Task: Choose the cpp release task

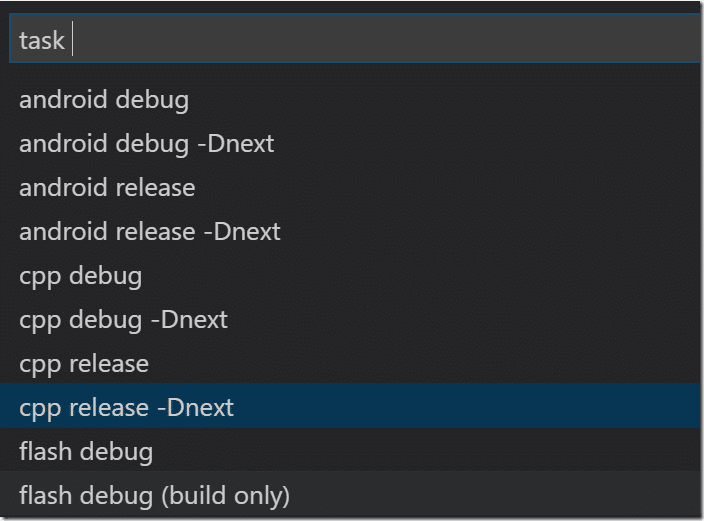Action: pyautogui.click(x=350, y=363)
